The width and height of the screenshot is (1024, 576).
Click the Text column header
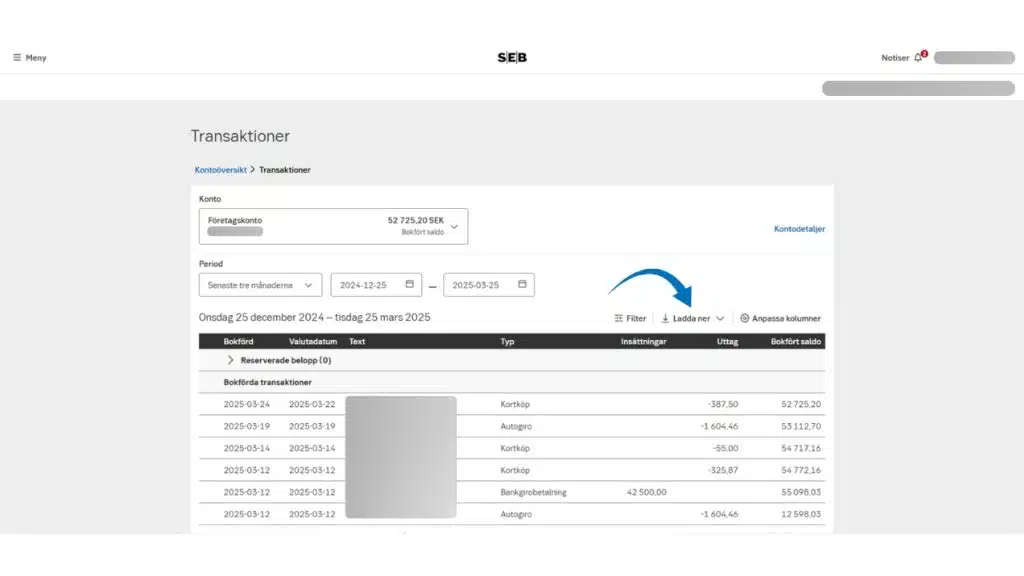click(x=357, y=341)
